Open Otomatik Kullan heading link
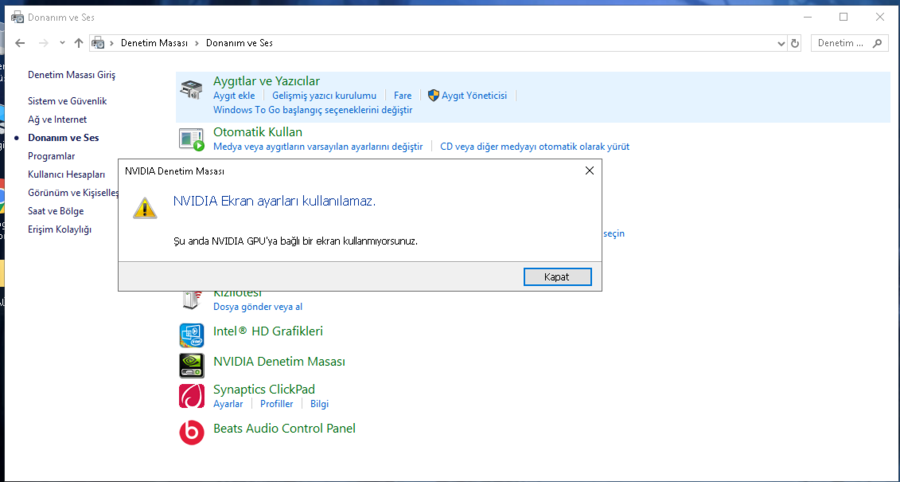This screenshot has height=482, width=900. tap(258, 132)
